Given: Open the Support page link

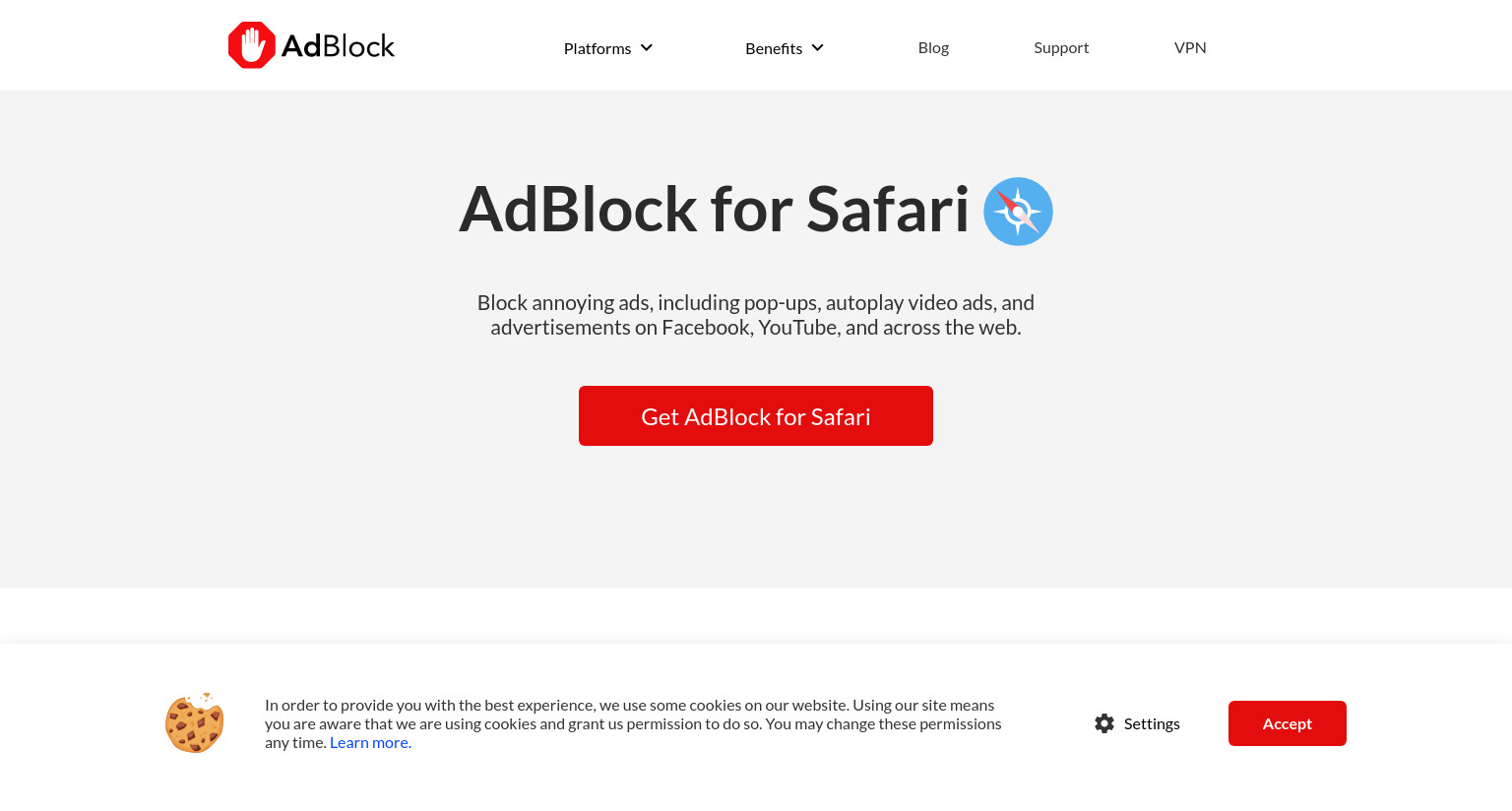Looking at the screenshot, I should [1061, 47].
